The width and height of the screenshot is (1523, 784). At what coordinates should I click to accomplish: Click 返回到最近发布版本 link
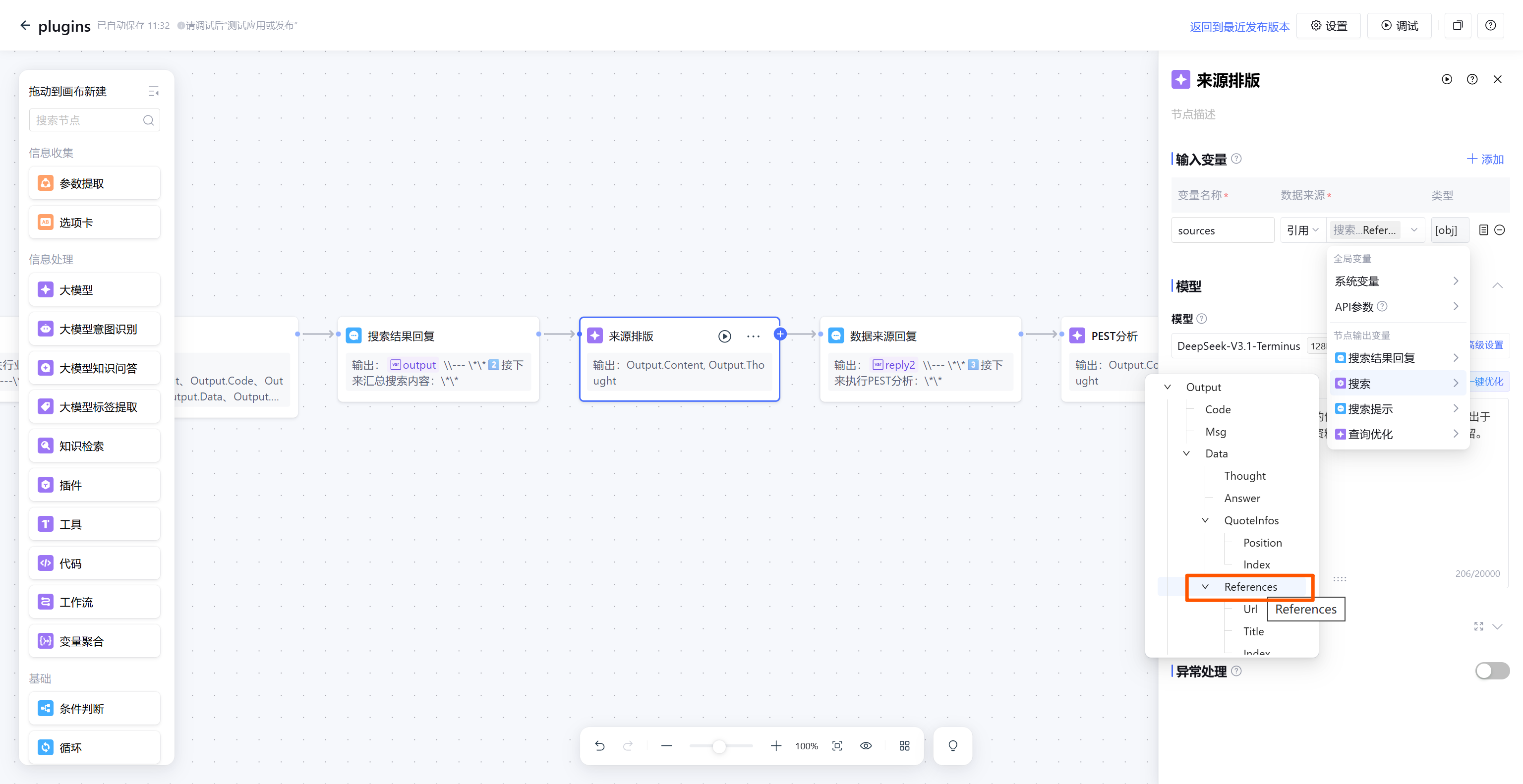(1239, 27)
